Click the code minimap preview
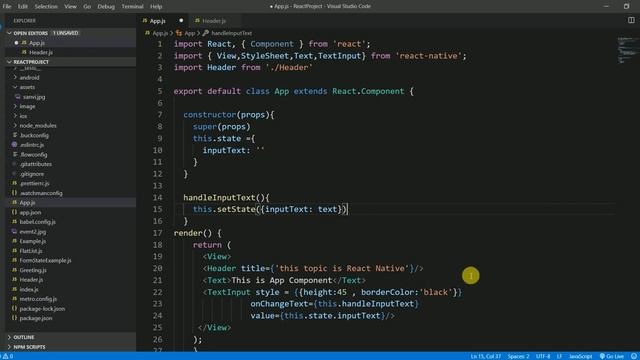640x360 pixels. tap(627, 50)
